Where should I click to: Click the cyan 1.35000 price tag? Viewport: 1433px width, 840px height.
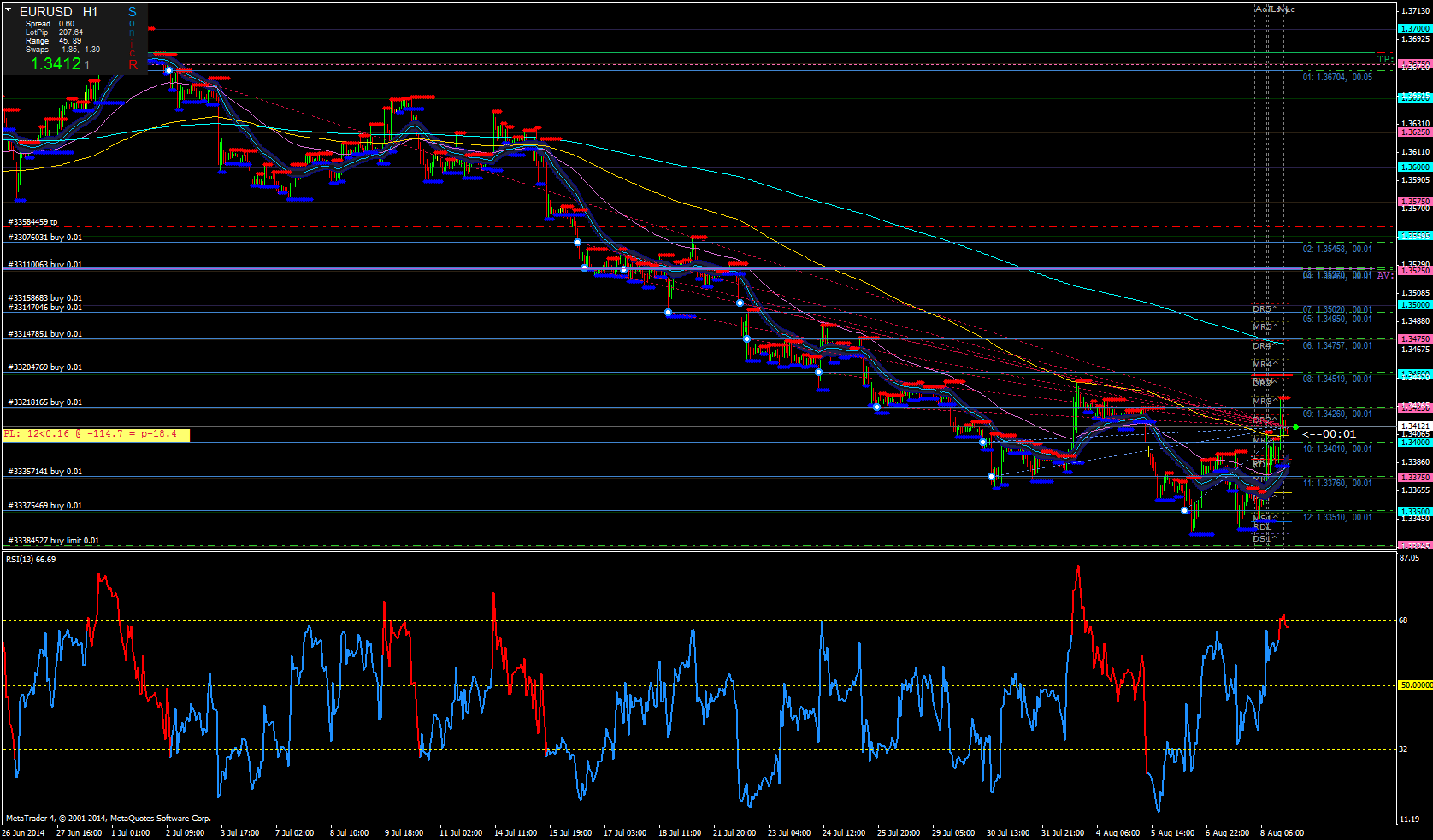pos(1415,305)
